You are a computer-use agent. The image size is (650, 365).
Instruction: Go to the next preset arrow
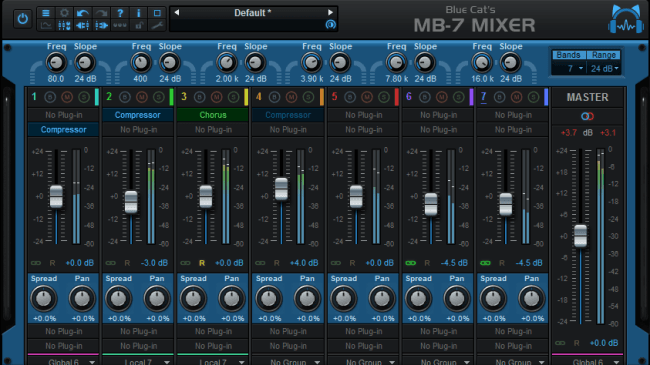point(330,12)
